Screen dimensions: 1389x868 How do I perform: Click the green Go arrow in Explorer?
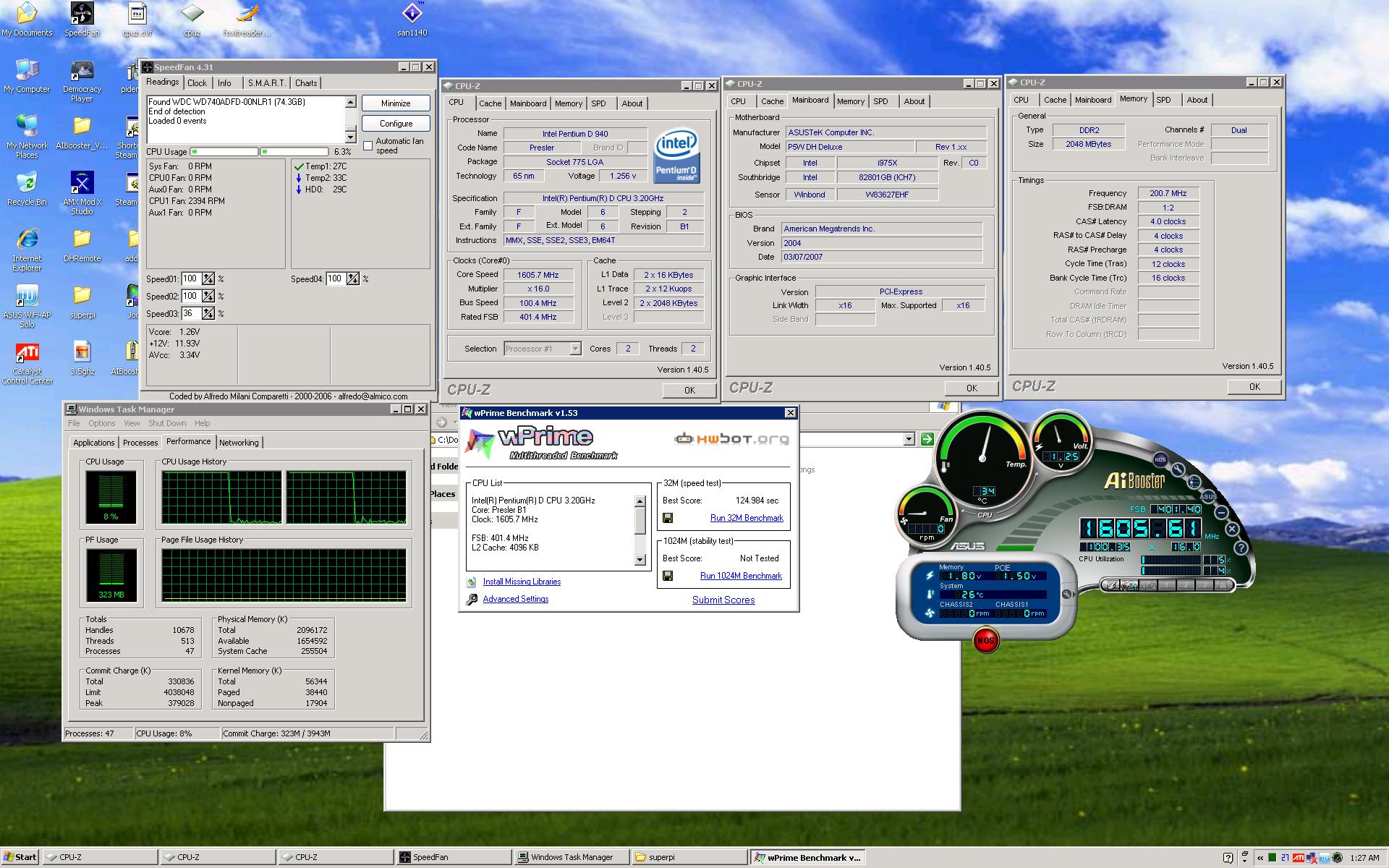click(x=927, y=439)
